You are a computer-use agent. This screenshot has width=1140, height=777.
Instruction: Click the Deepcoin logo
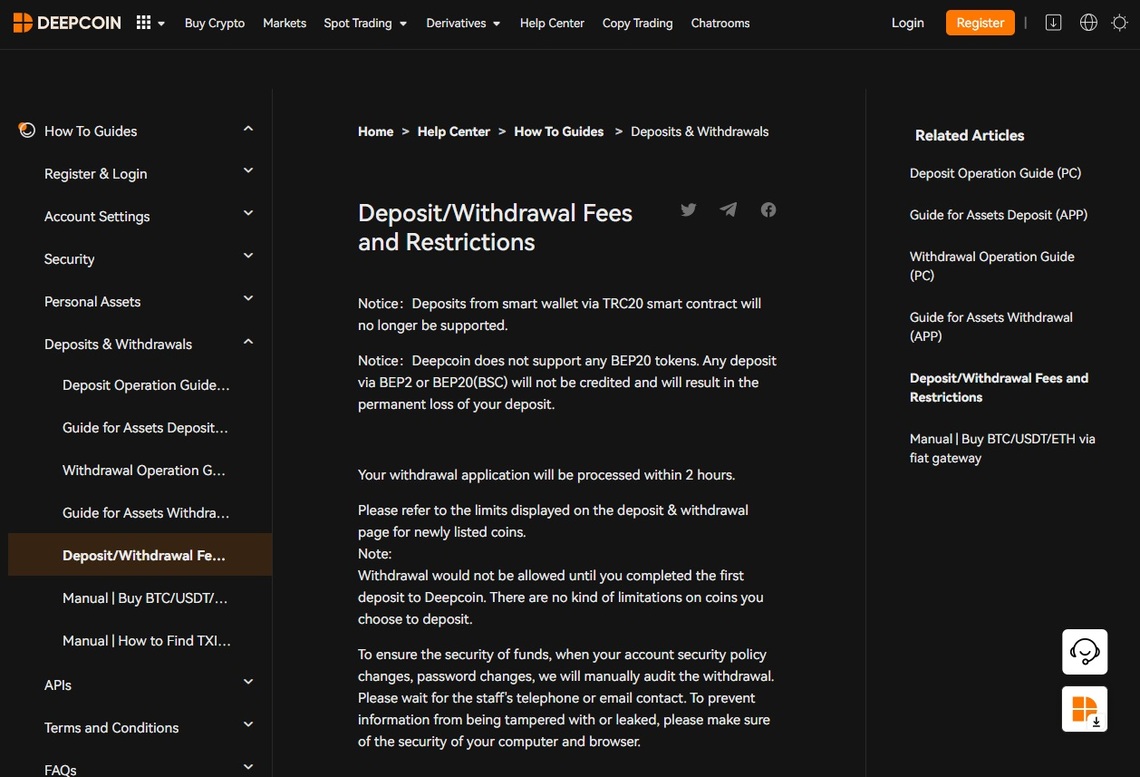(67, 23)
